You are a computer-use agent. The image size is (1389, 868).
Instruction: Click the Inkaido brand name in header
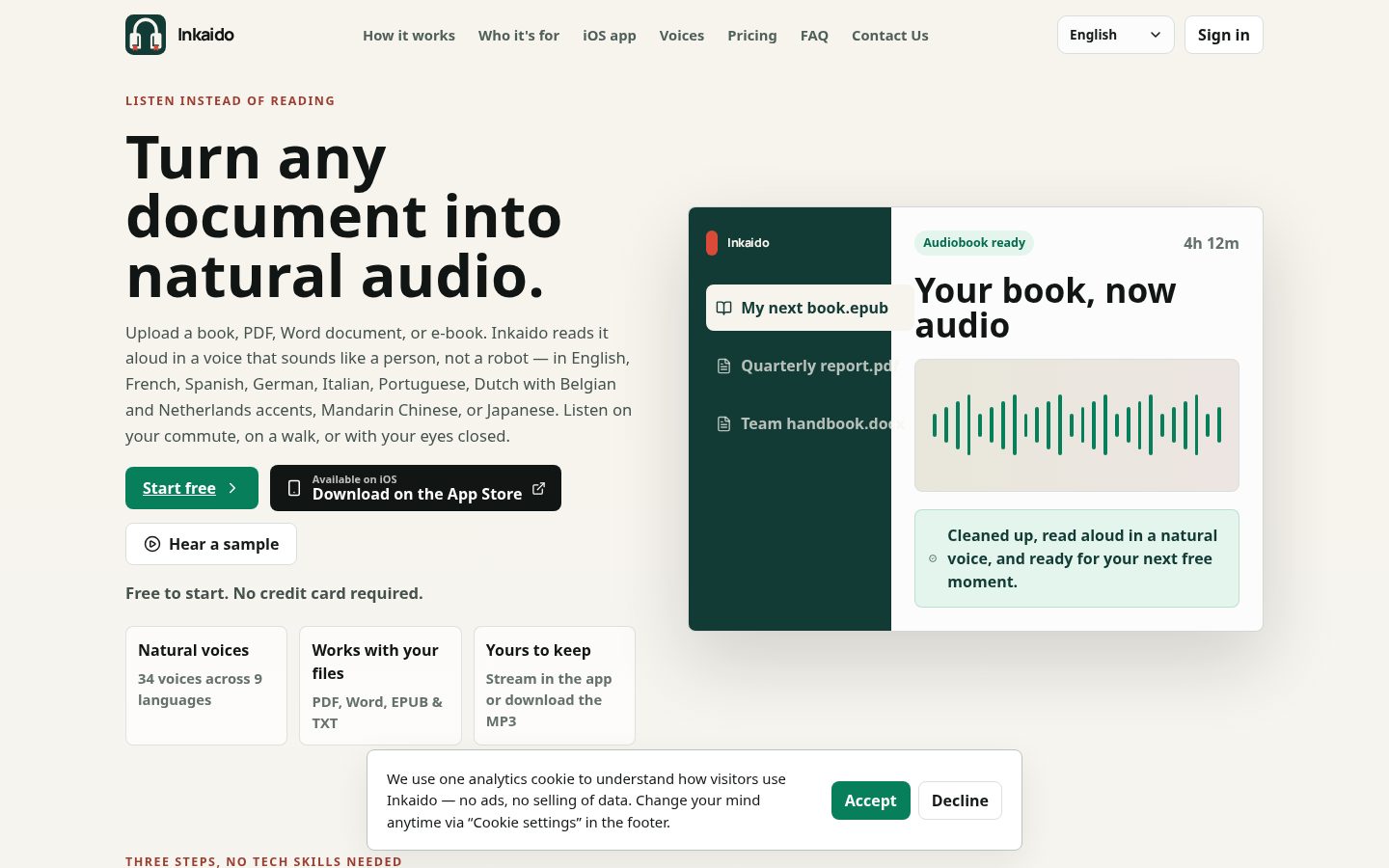(x=205, y=35)
